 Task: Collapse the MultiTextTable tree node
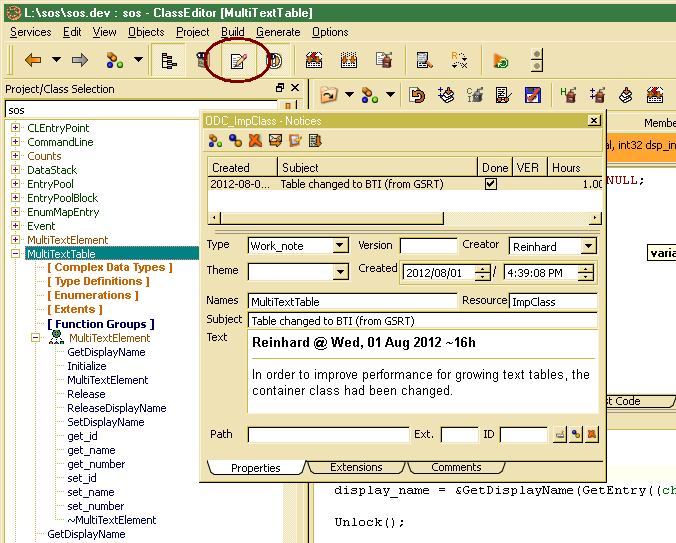click(16, 254)
